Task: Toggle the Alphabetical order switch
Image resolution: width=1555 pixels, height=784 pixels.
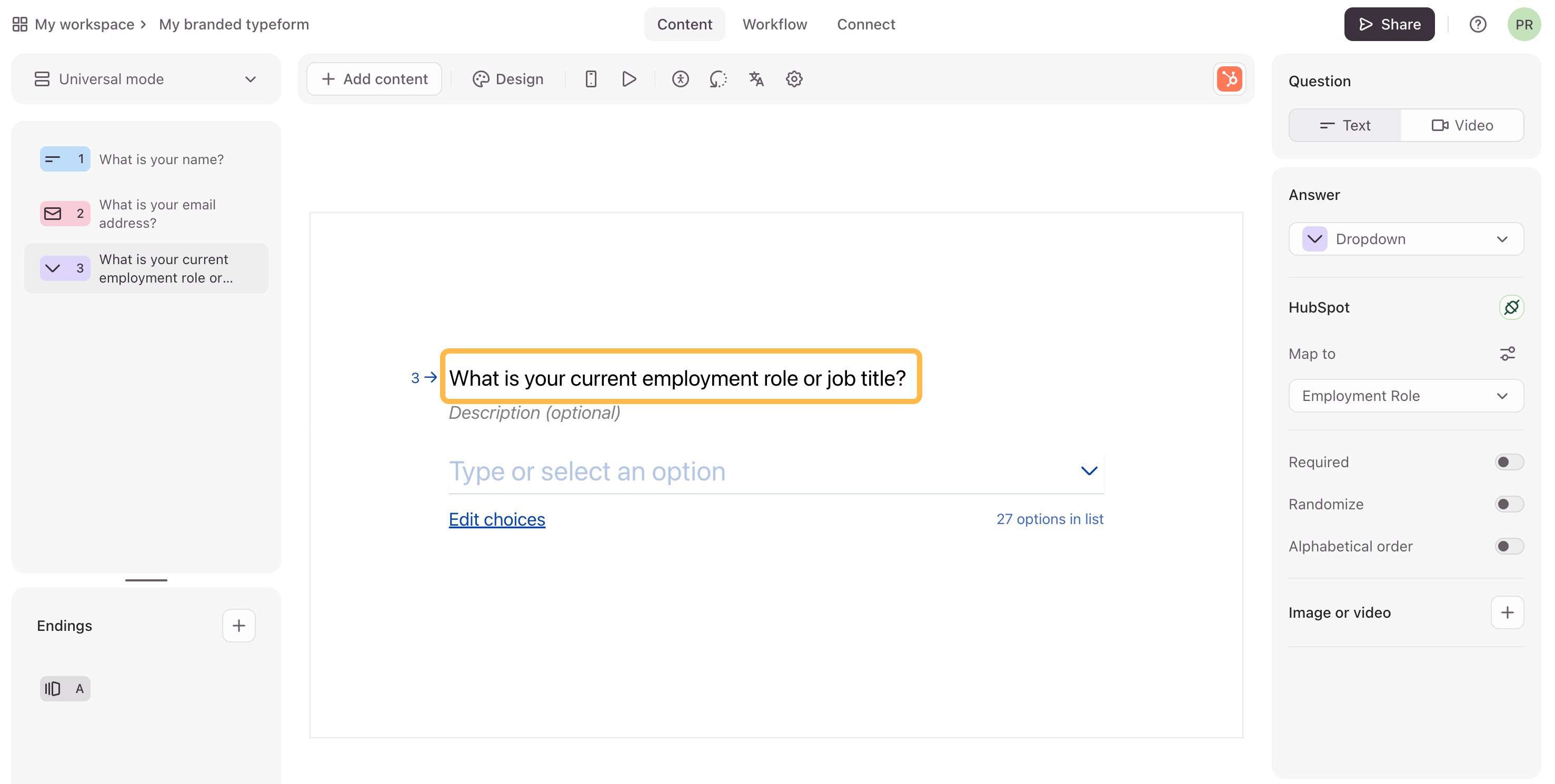Action: 1509,547
